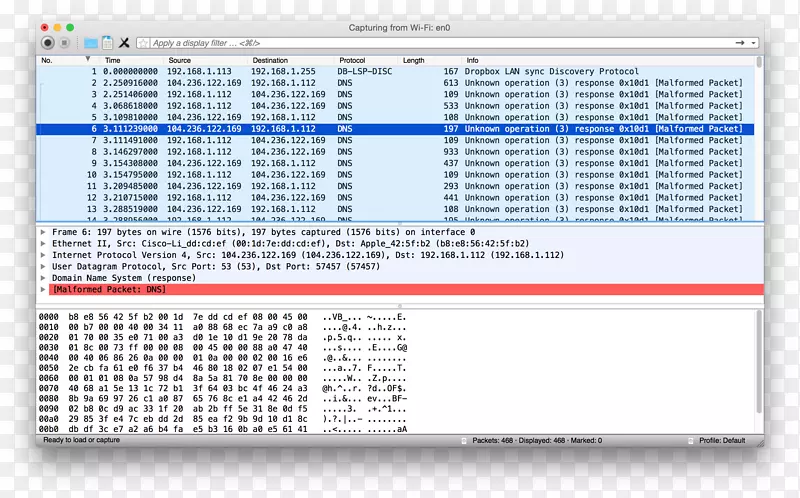
Task: Select packet 9 with length 437
Action: [x=395, y=163]
